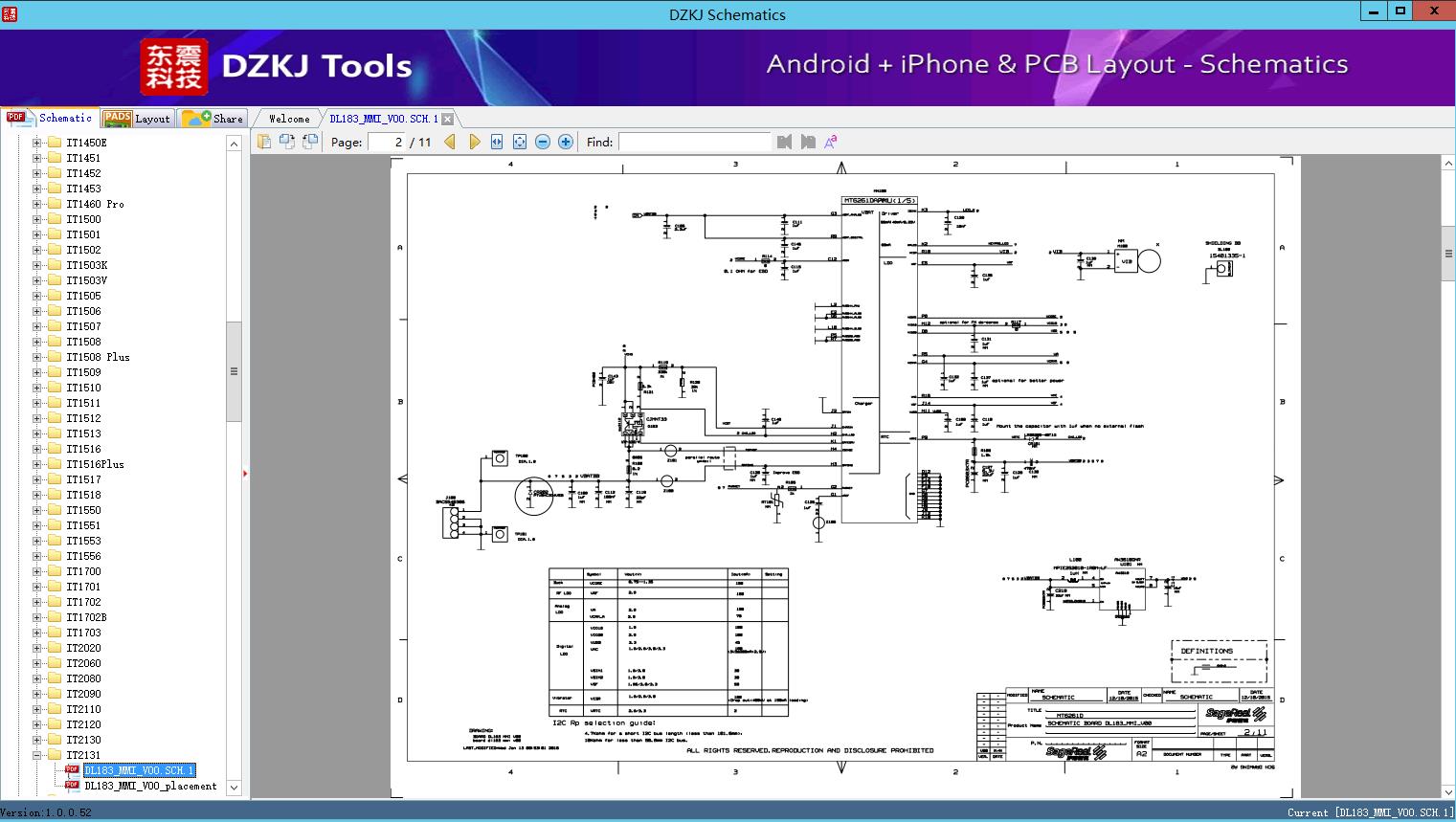Click the find next icon

[808, 142]
